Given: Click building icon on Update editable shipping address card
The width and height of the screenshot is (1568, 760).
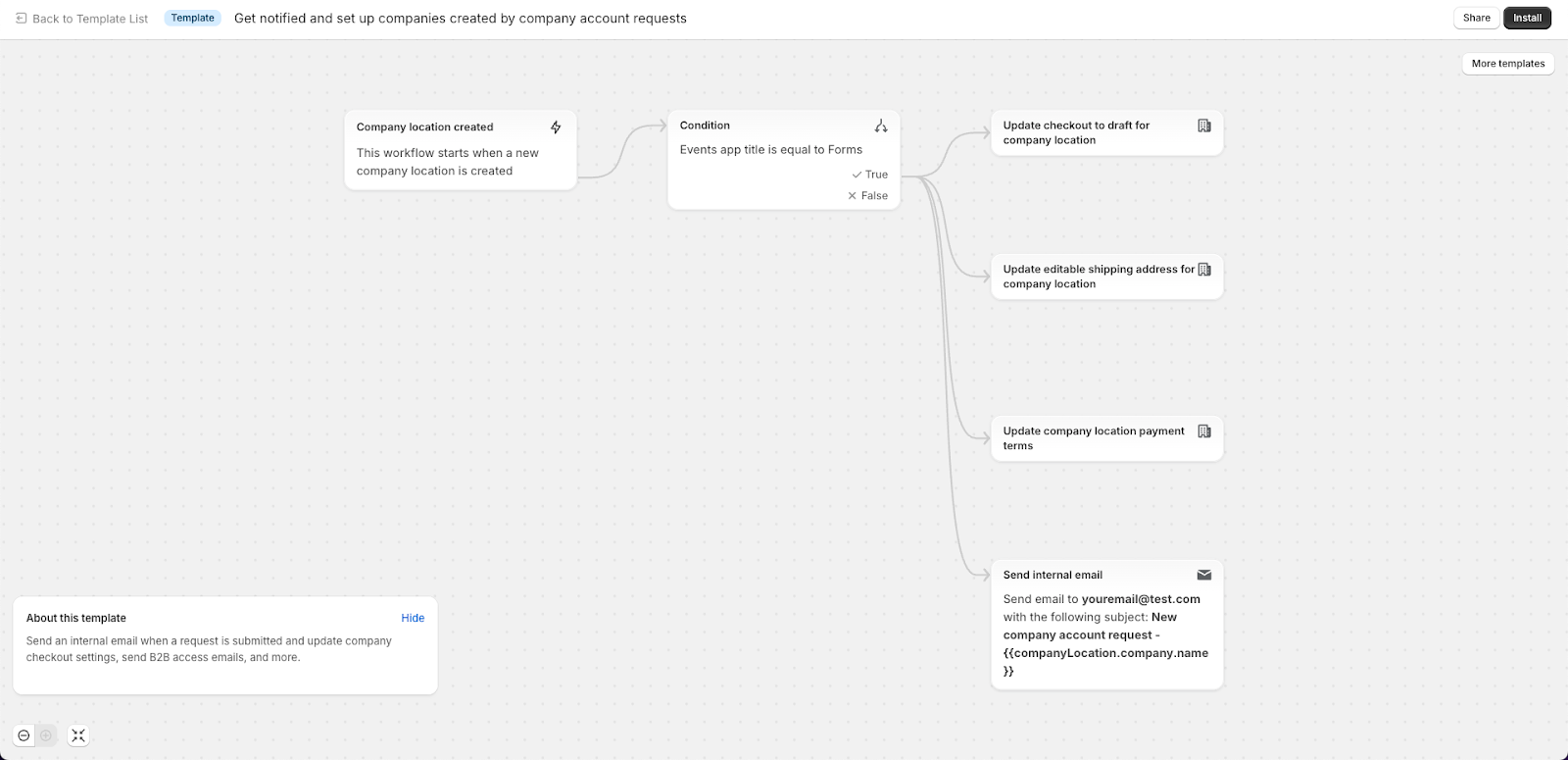Looking at the screenshot, I should click(1204, 270).
